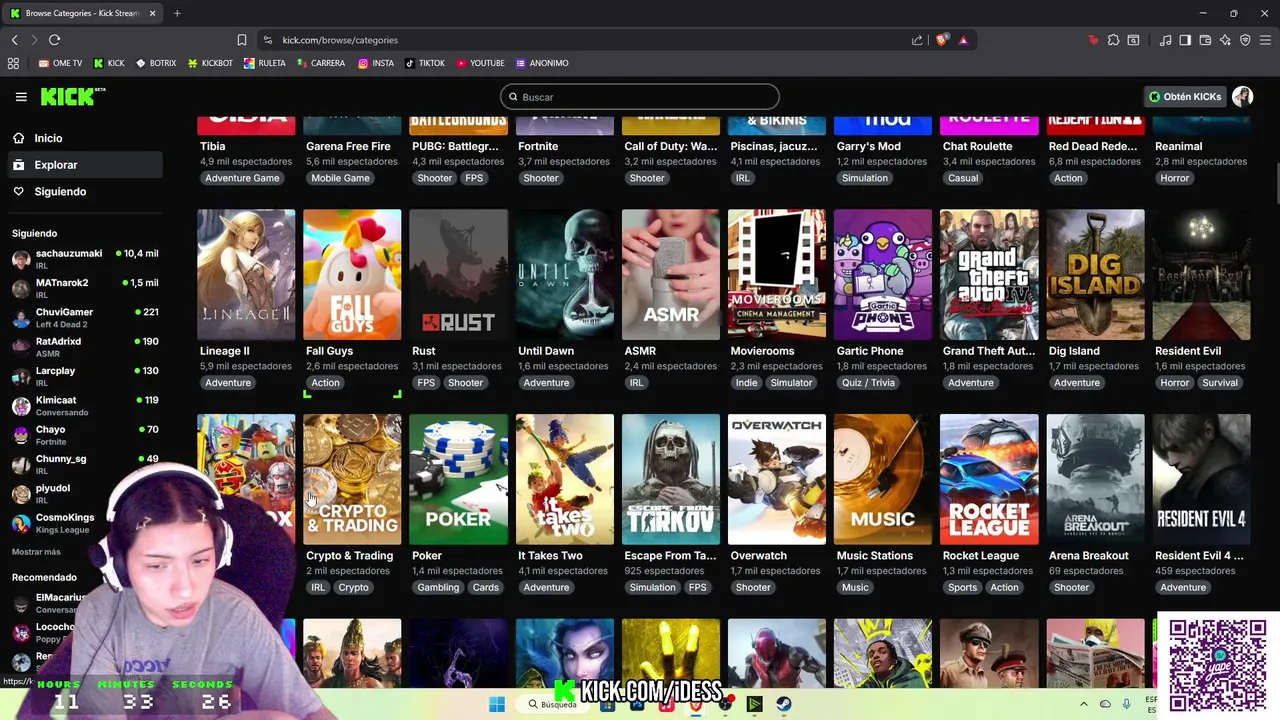Open the browser extensions puzzle icon
The height and width of the screenshot is (720, 1280).
click(x=1113, y=40)
